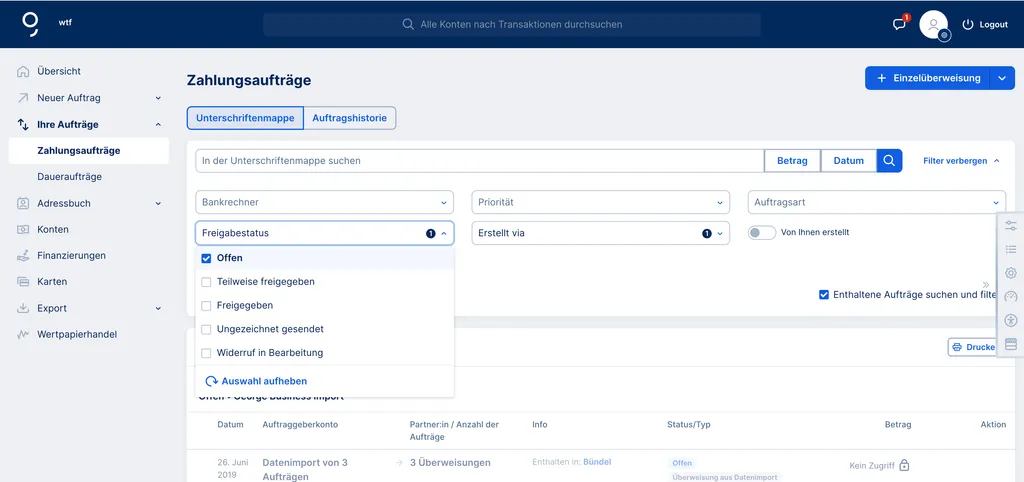Click the double chevron expand icon
Screen dimensions: 1024x482
tap(985, 285)
